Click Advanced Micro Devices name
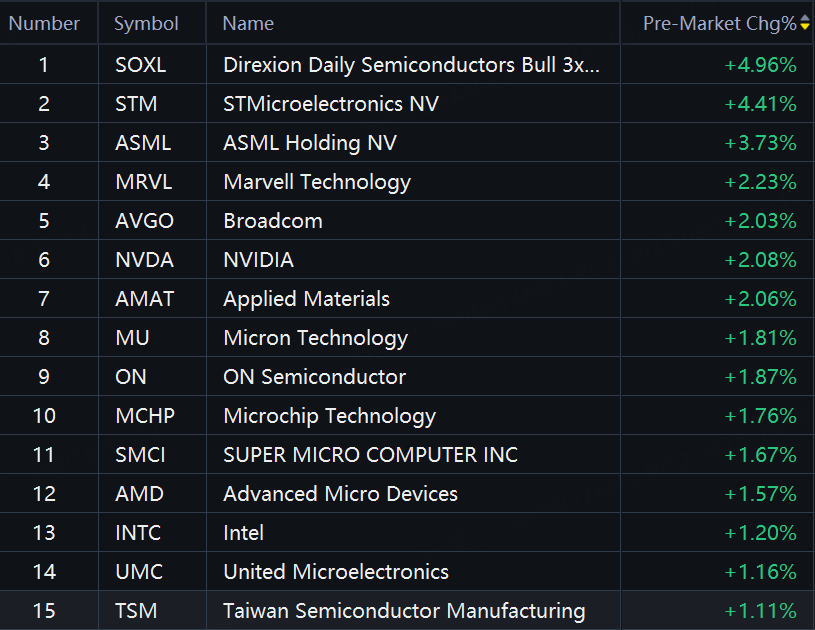815x630 pixels. pos(340,494)
